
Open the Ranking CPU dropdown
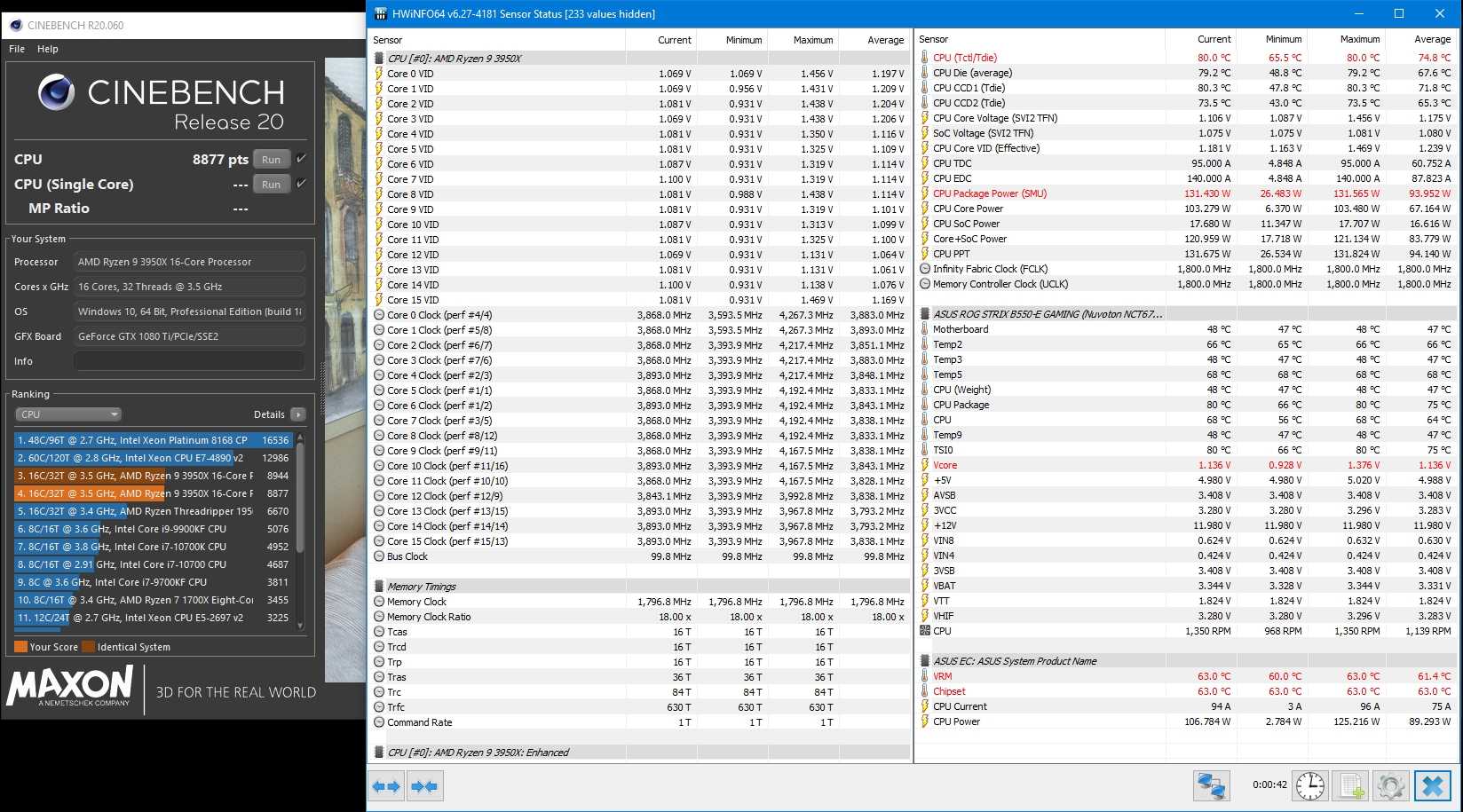(x=68, y=414)
